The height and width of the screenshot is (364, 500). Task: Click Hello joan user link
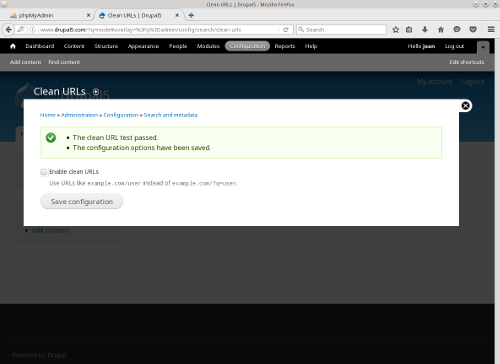tap(421, 46)
